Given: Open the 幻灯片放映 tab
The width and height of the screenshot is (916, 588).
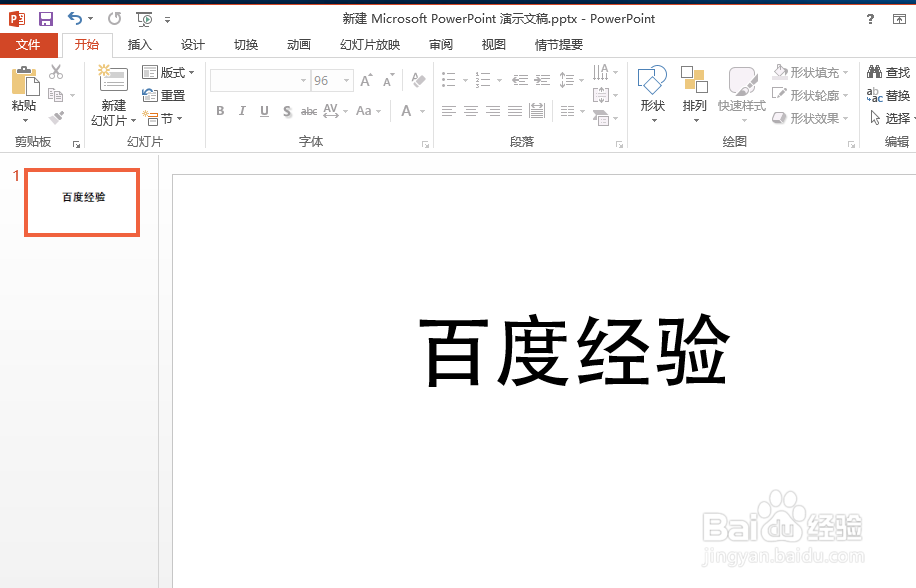Looking at the screenshot, I should point(370,45).
